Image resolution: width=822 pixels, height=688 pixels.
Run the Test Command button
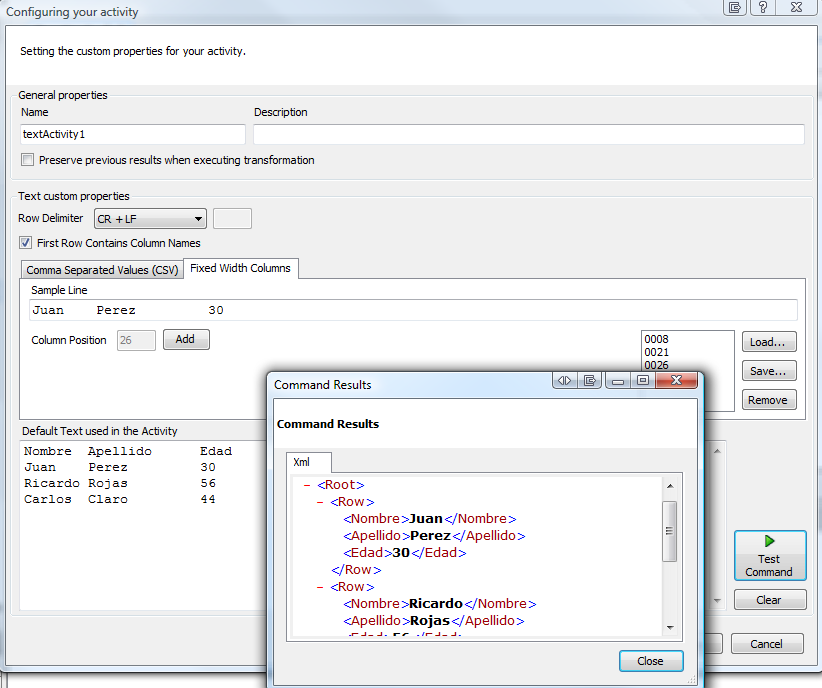pyautogui.click(x=770, y=555)
